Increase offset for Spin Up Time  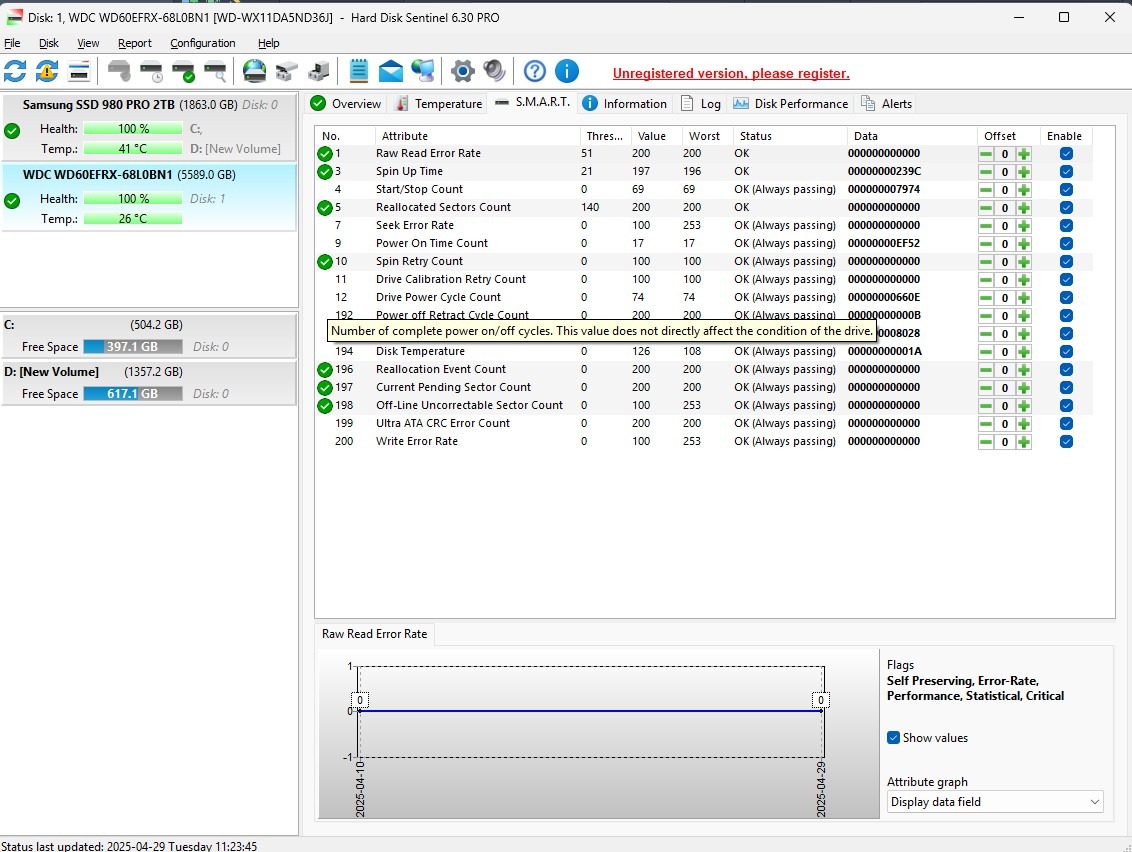[1023, 172]
